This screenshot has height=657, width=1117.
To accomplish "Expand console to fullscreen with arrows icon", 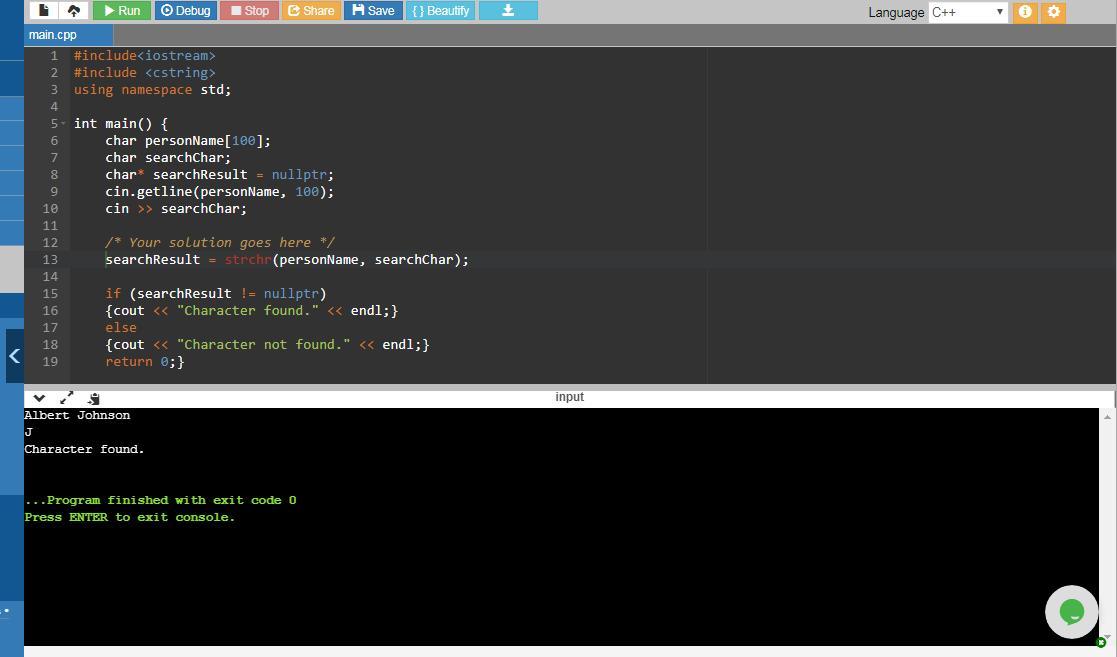I will tap(67, 397).
